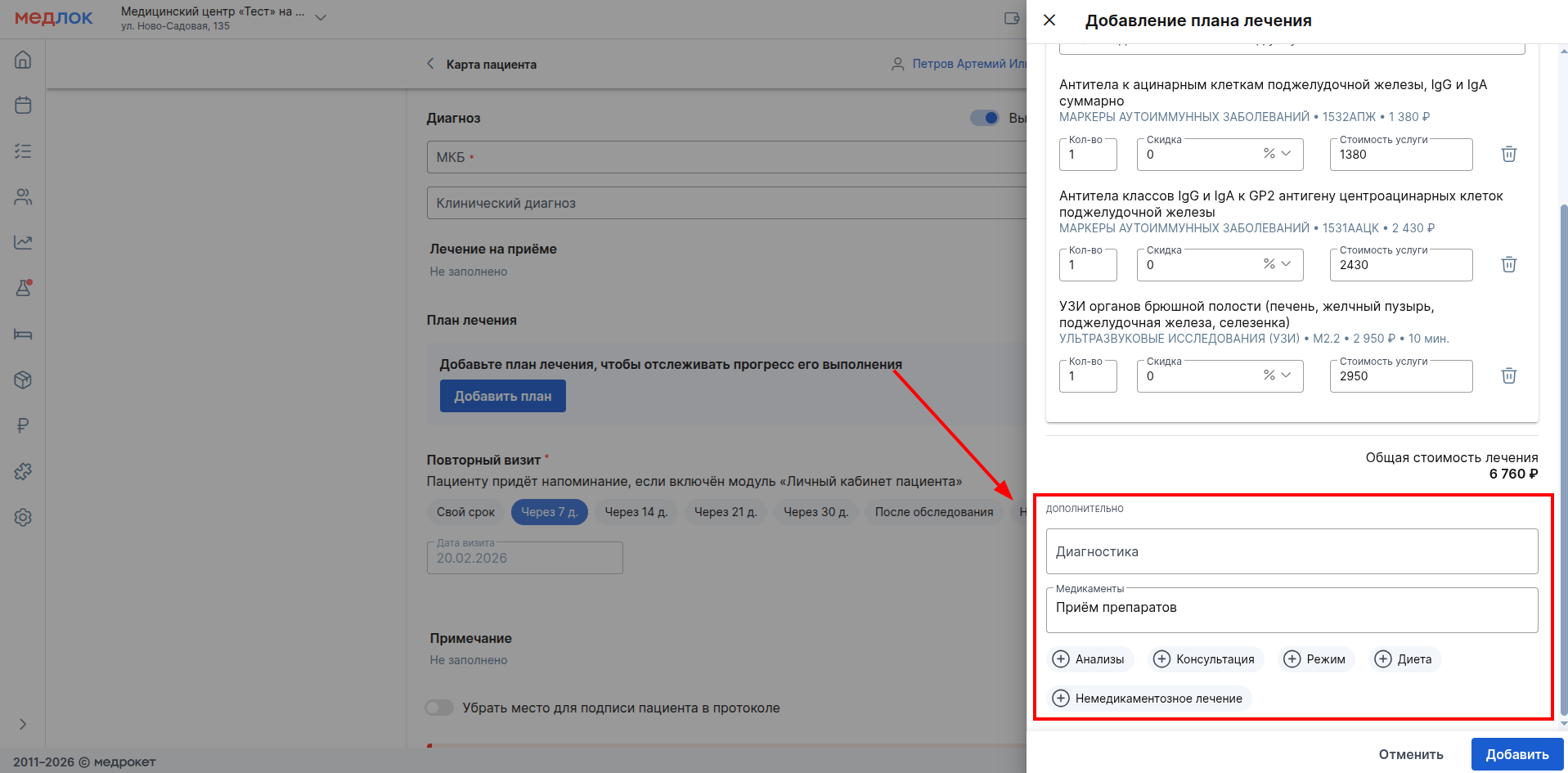1568x773 pixels.
Task: Delete the 1532АПЖ antibody service row
Action: tap(1508, 154)
